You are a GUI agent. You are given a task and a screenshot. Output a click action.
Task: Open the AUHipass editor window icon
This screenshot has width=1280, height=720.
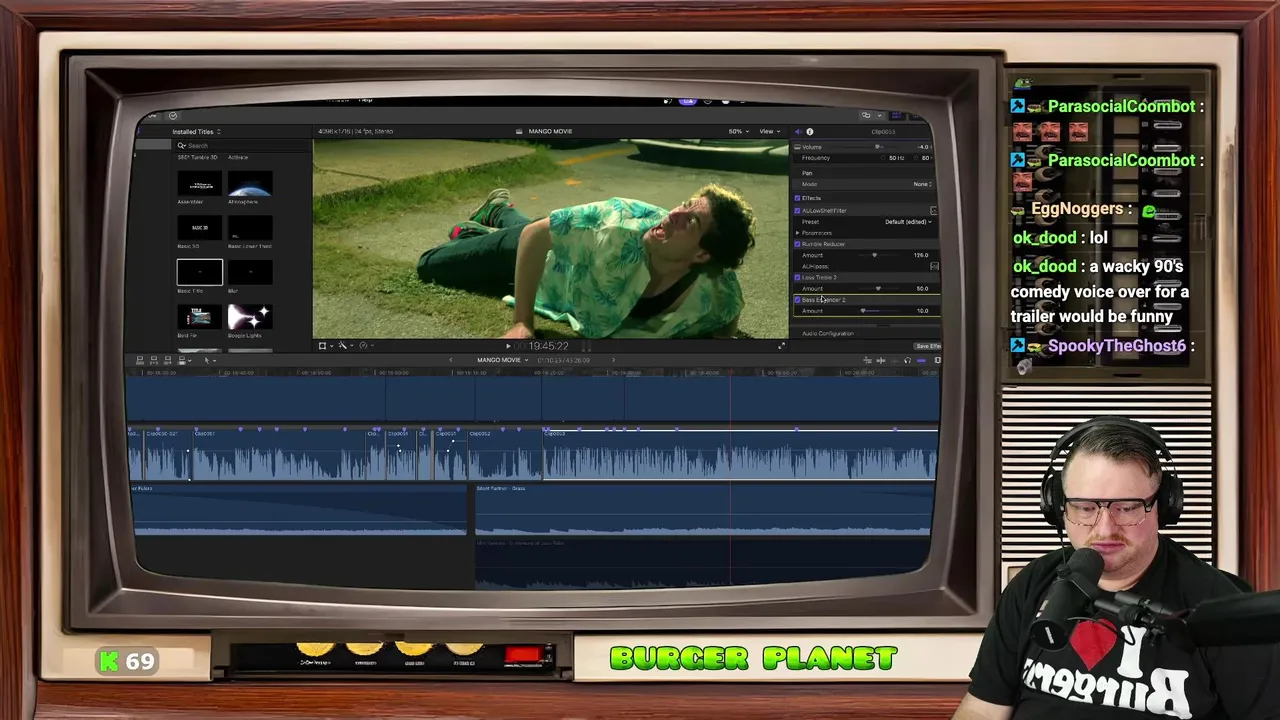coord(934,267)
